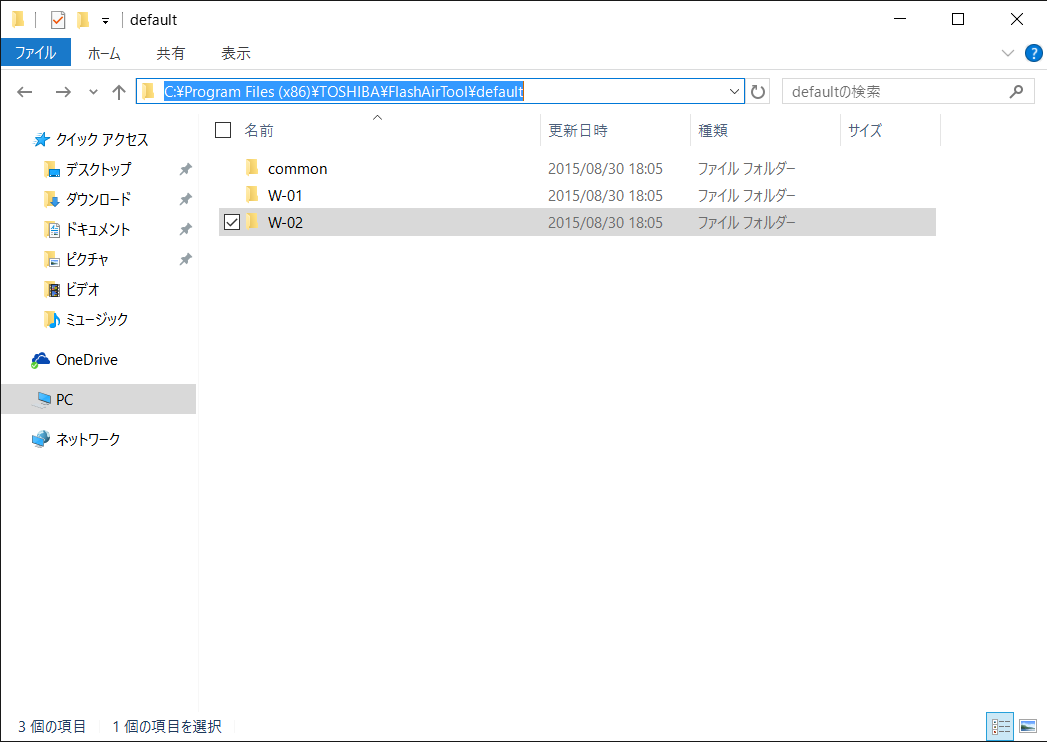Sort by the サイズ column header
The image size is (1047, 742).
coord(865,131)
